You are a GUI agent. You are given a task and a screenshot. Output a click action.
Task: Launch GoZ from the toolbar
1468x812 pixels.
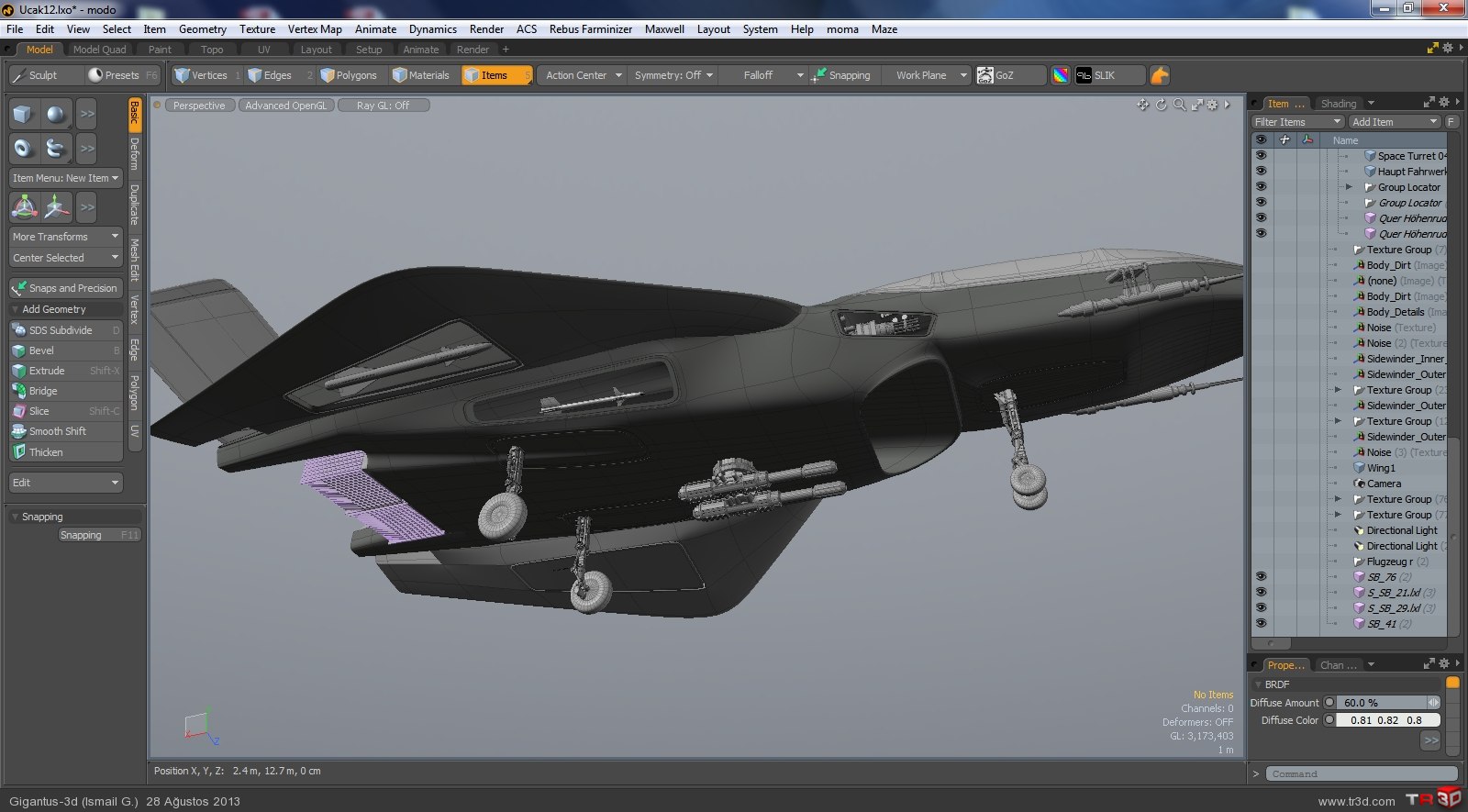click(x=1009, y=75)
